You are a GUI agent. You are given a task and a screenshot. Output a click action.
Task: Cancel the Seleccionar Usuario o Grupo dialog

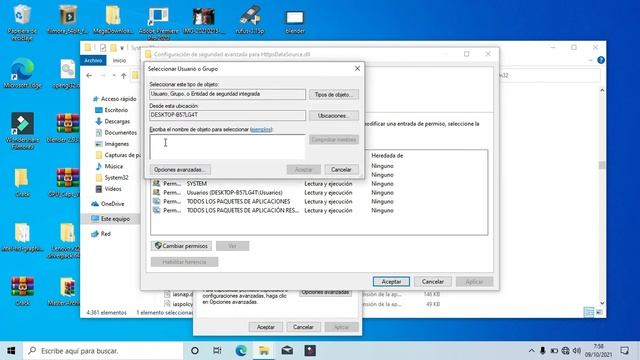[341, 169]
